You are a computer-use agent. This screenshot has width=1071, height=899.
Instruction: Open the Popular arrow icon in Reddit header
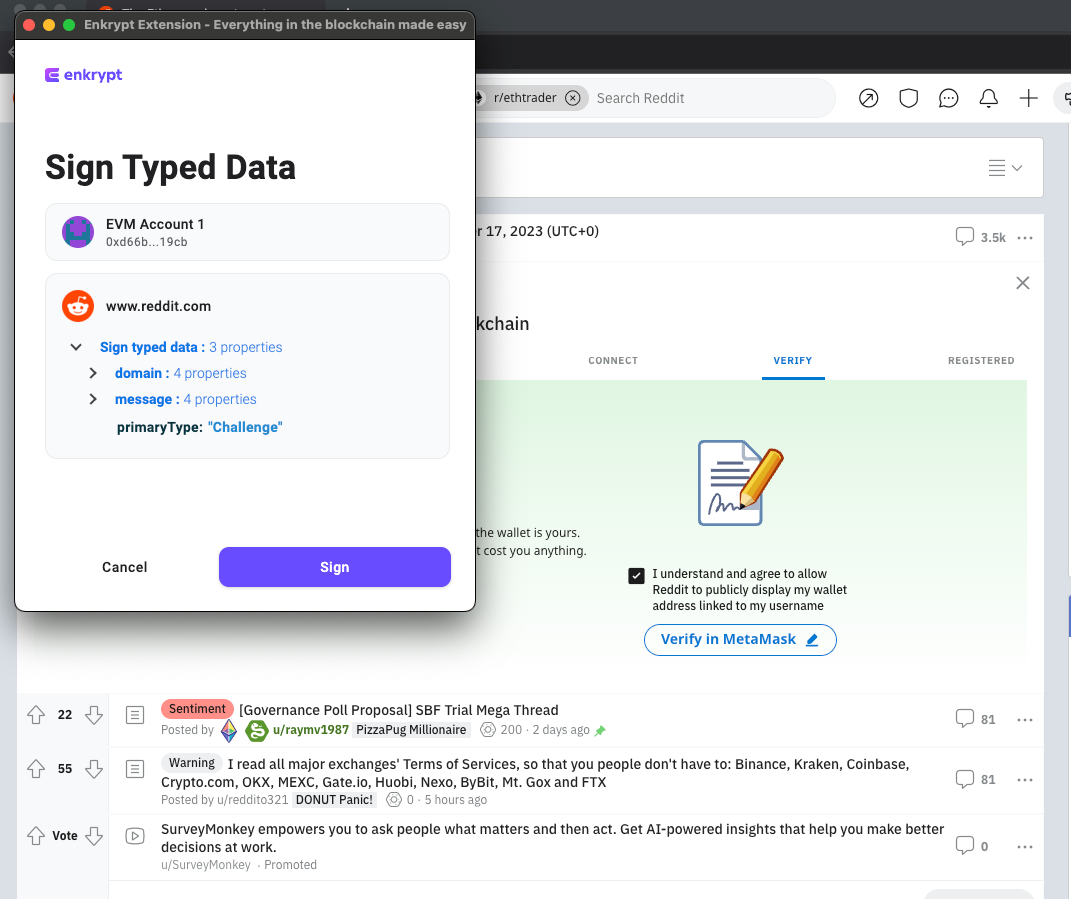tap(868, 98)
